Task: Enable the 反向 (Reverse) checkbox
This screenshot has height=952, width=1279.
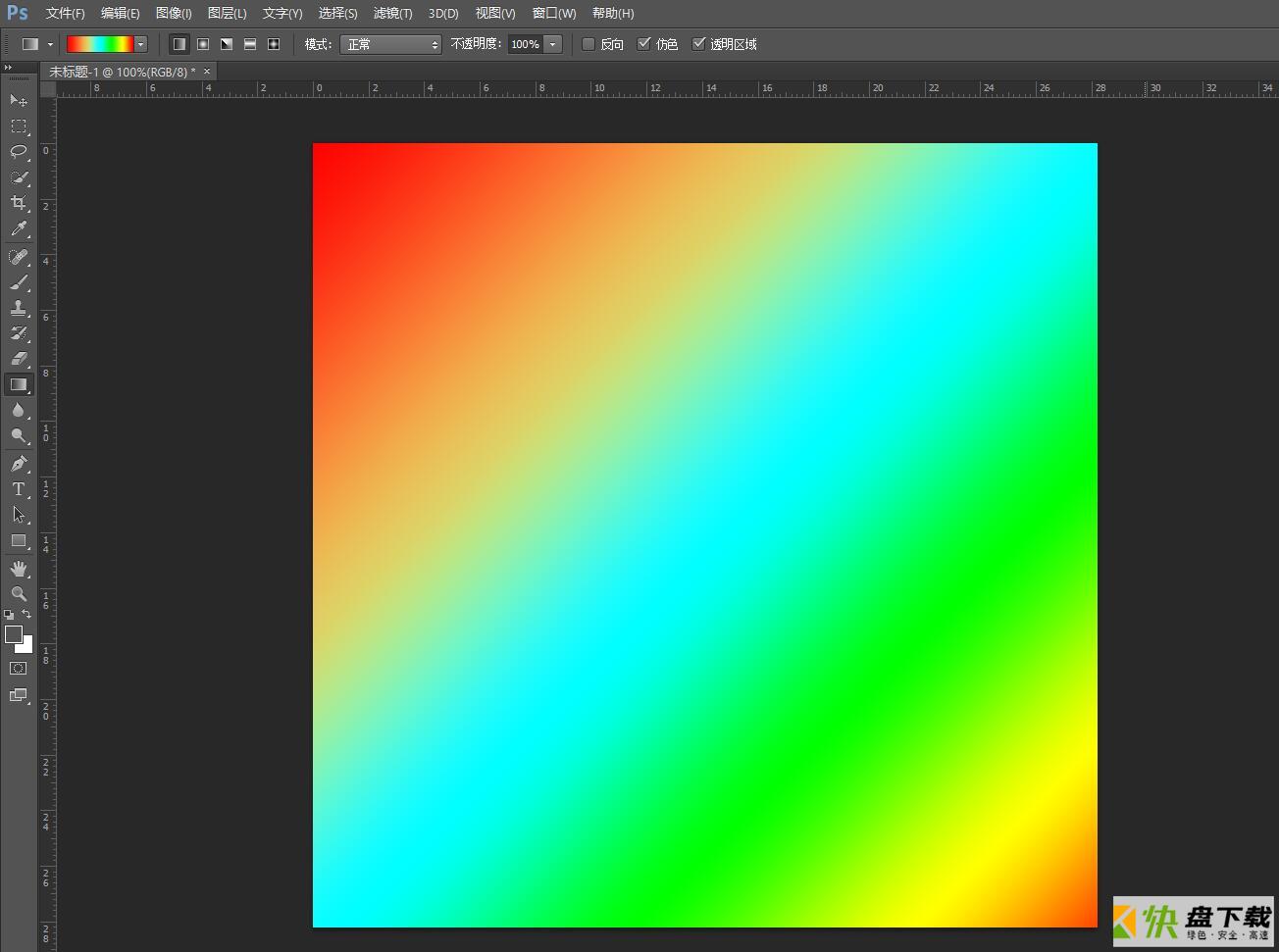Action: [x=588, y=44]
